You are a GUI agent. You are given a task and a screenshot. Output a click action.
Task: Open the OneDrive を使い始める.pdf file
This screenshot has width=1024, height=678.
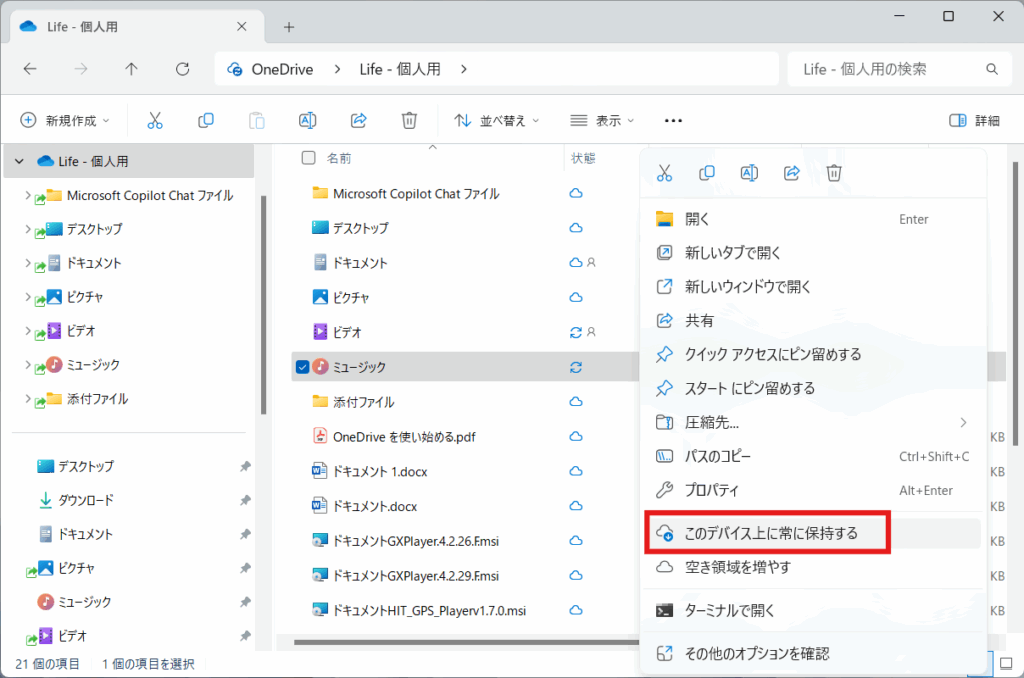[402, 436]
